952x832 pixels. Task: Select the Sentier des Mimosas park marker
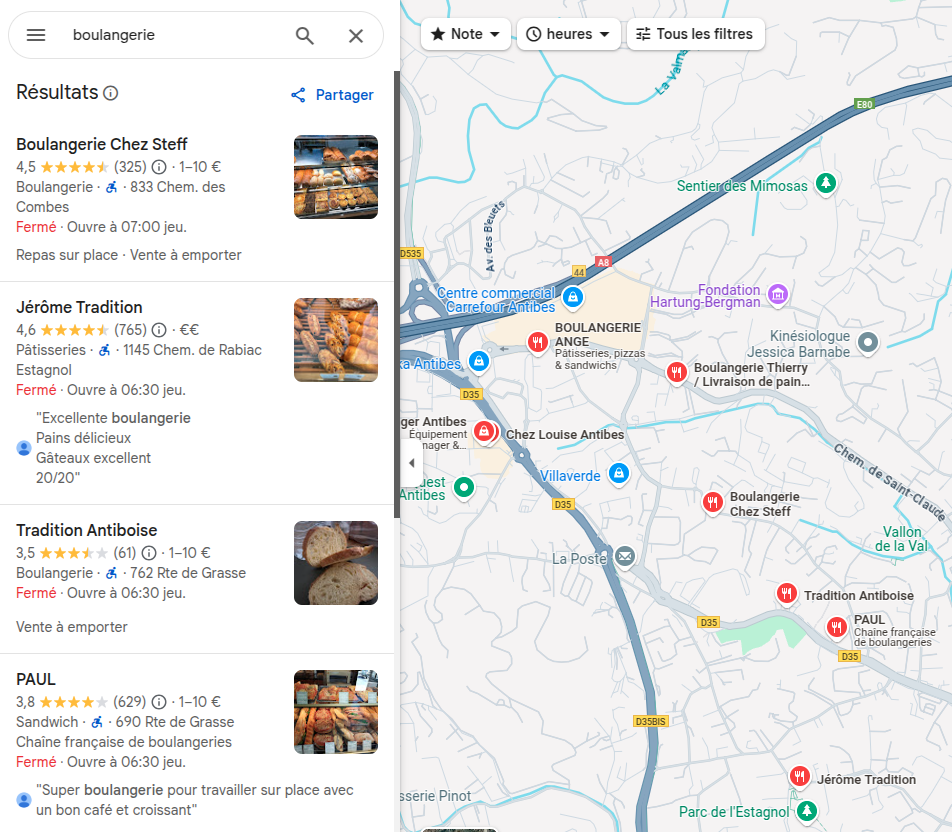pos(826,183)
